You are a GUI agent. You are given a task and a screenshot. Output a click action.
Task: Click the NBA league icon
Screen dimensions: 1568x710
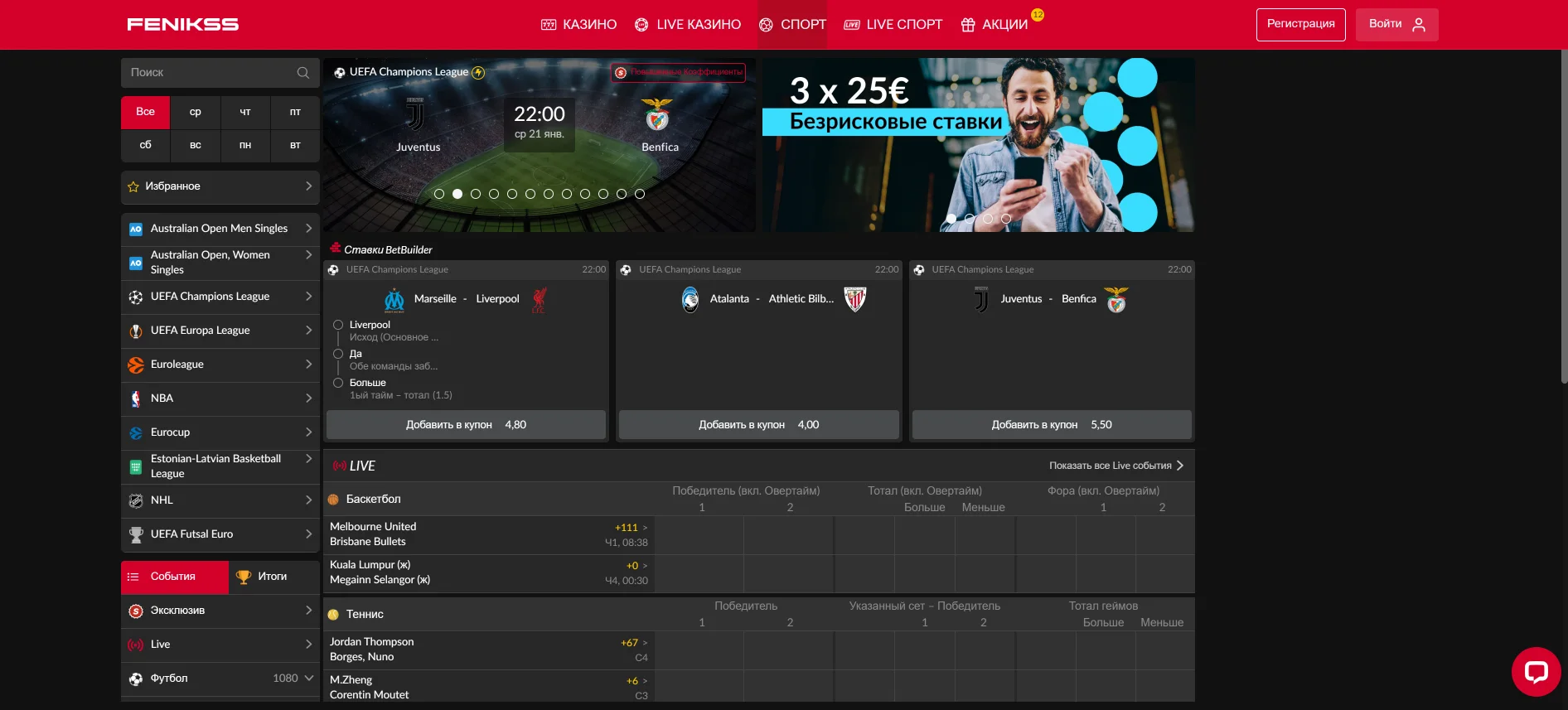[136, 398]
